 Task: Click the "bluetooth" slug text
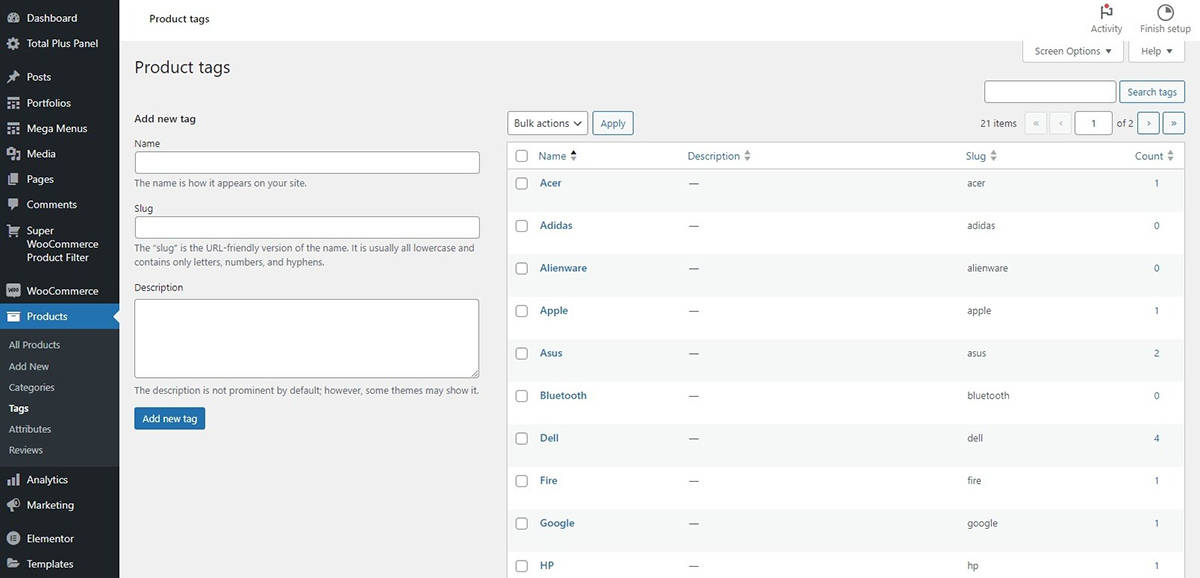988,396
